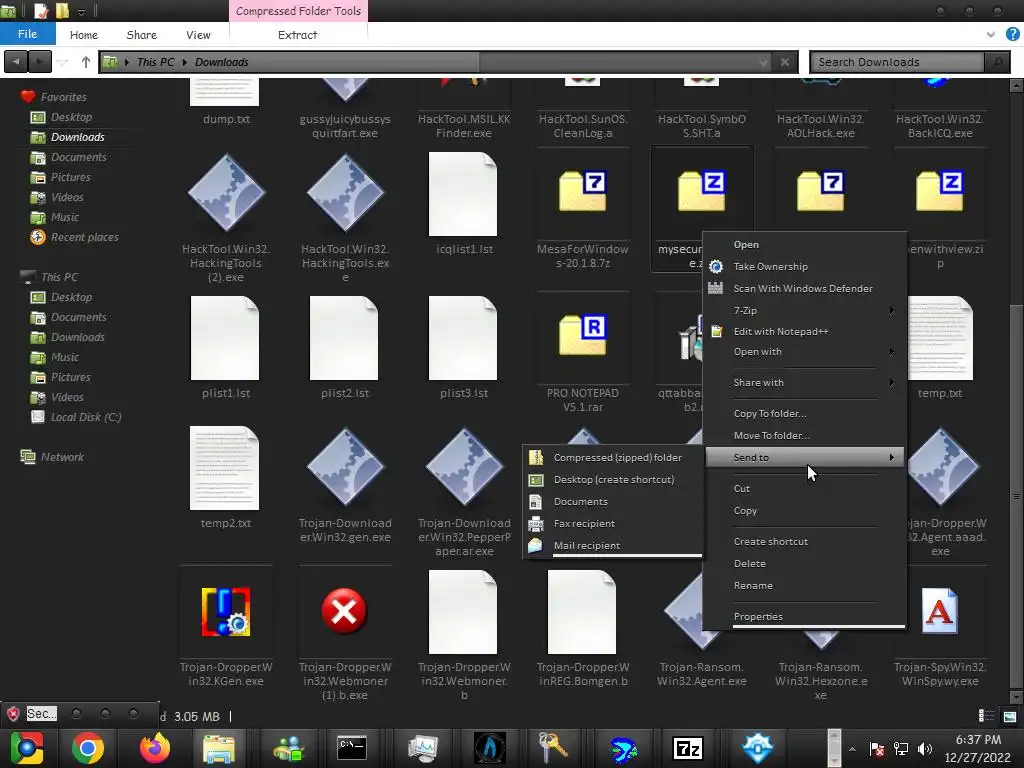Choose Edit with Notepad++

pos(806,331)
